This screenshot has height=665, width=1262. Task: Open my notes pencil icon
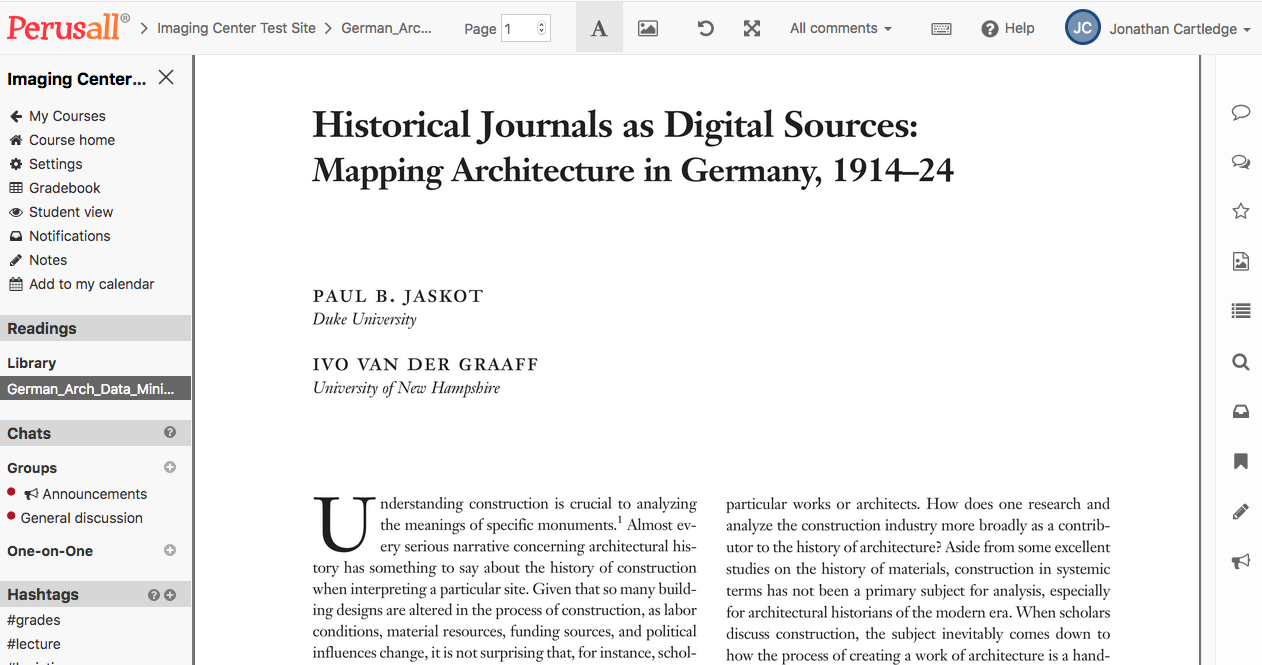[x=1241, y=512]
